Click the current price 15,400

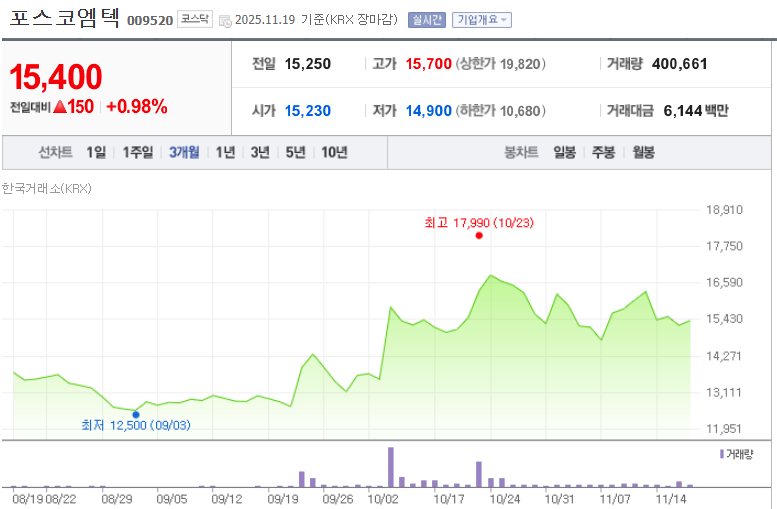(56, 77)
